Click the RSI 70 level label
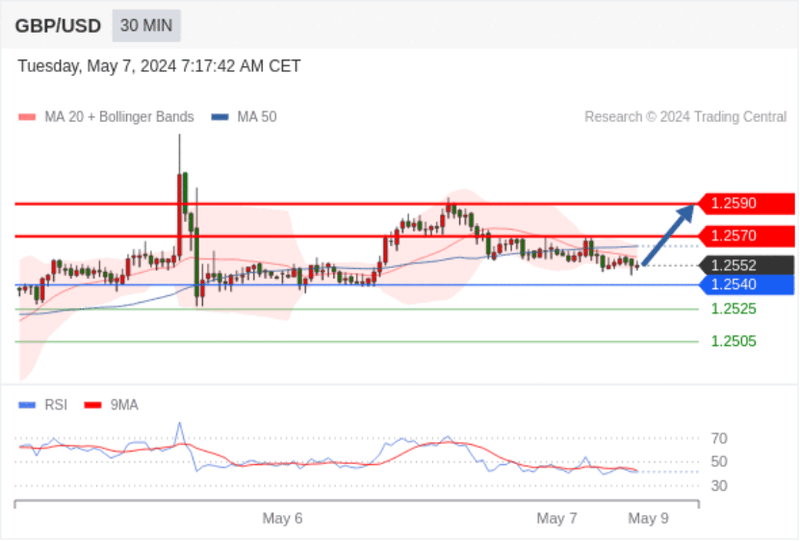The width and height of the screenshot is (800, 541). click(x=719, y=438)
